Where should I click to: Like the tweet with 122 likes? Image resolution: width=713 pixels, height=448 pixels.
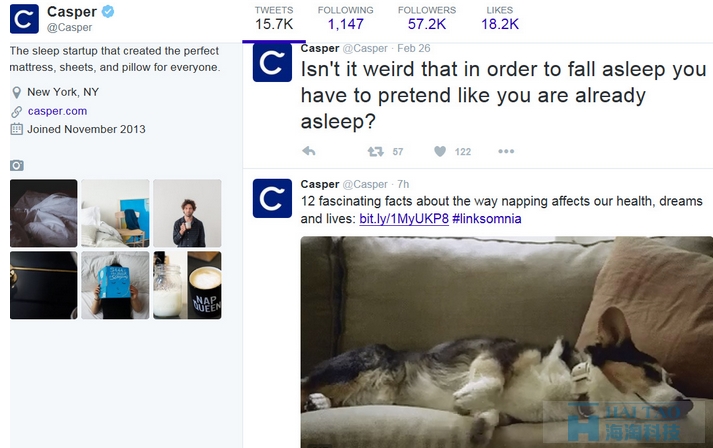click(440, 151)
